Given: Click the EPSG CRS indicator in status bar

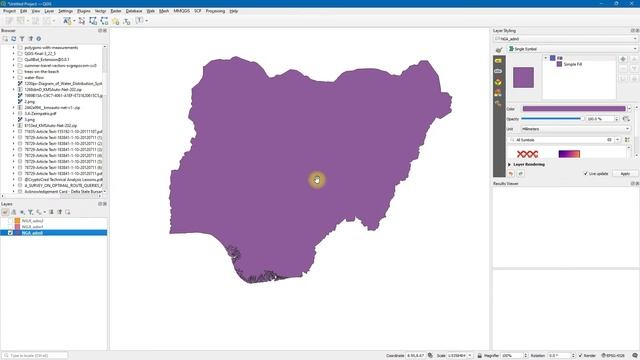Looking at the screenshot, I should [613, 356].
